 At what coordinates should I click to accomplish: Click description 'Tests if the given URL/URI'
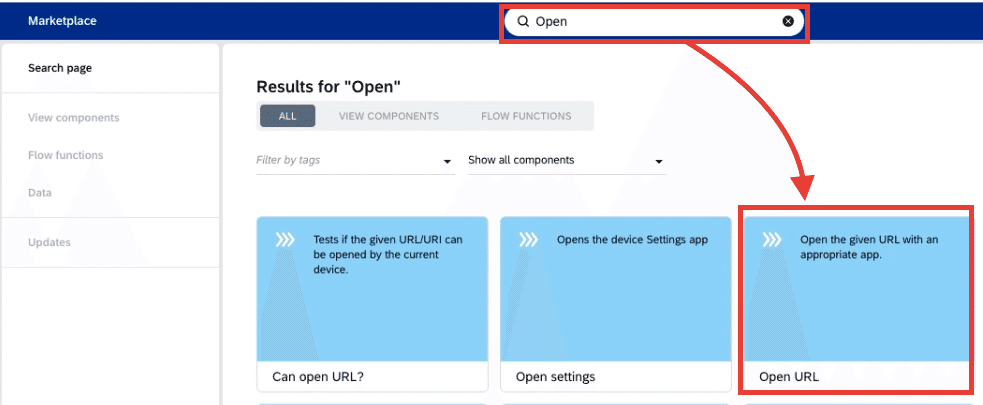[x=388, y=255]
